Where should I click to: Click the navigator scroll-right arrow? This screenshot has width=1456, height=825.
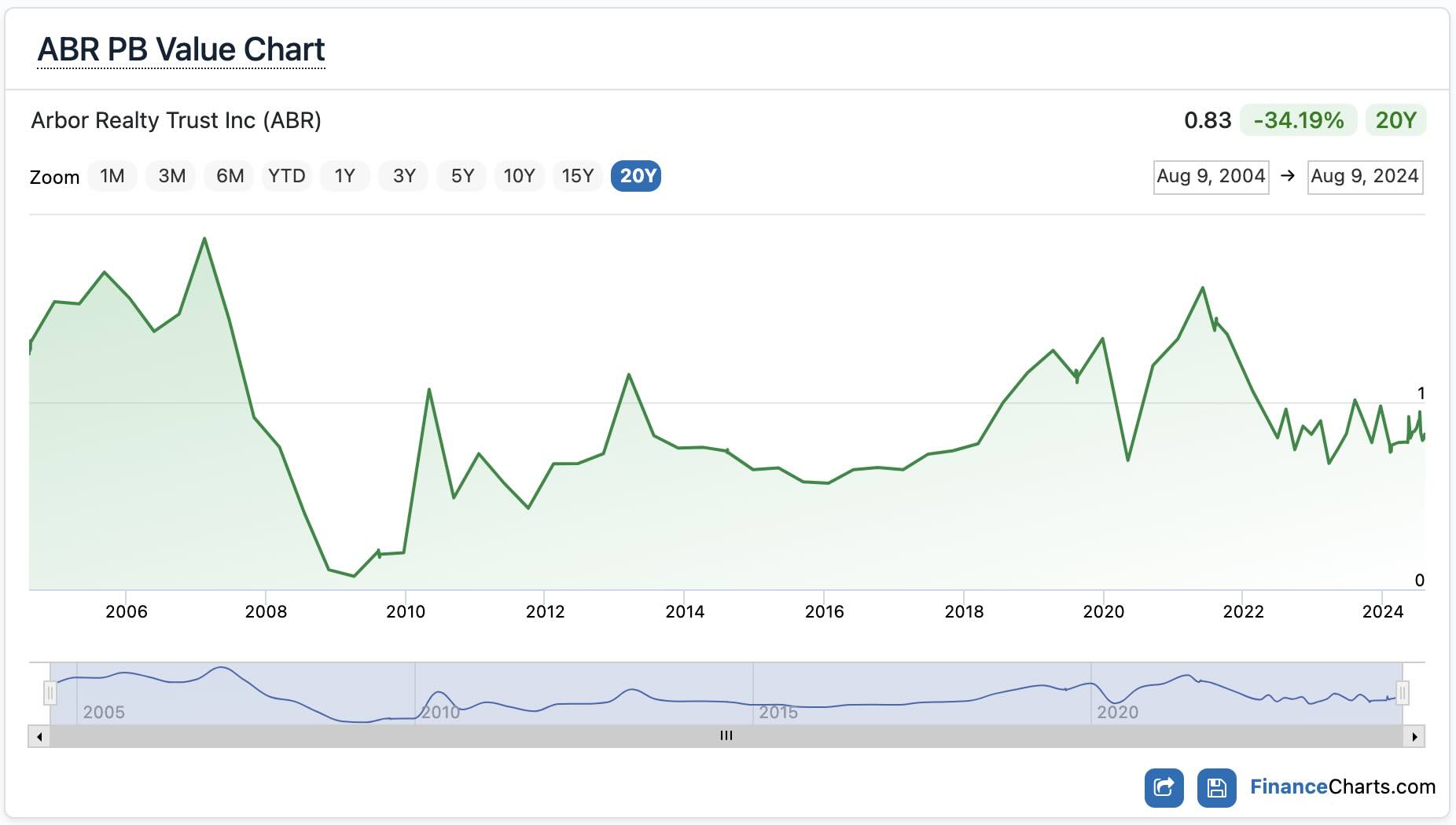tap(1414, 737)
